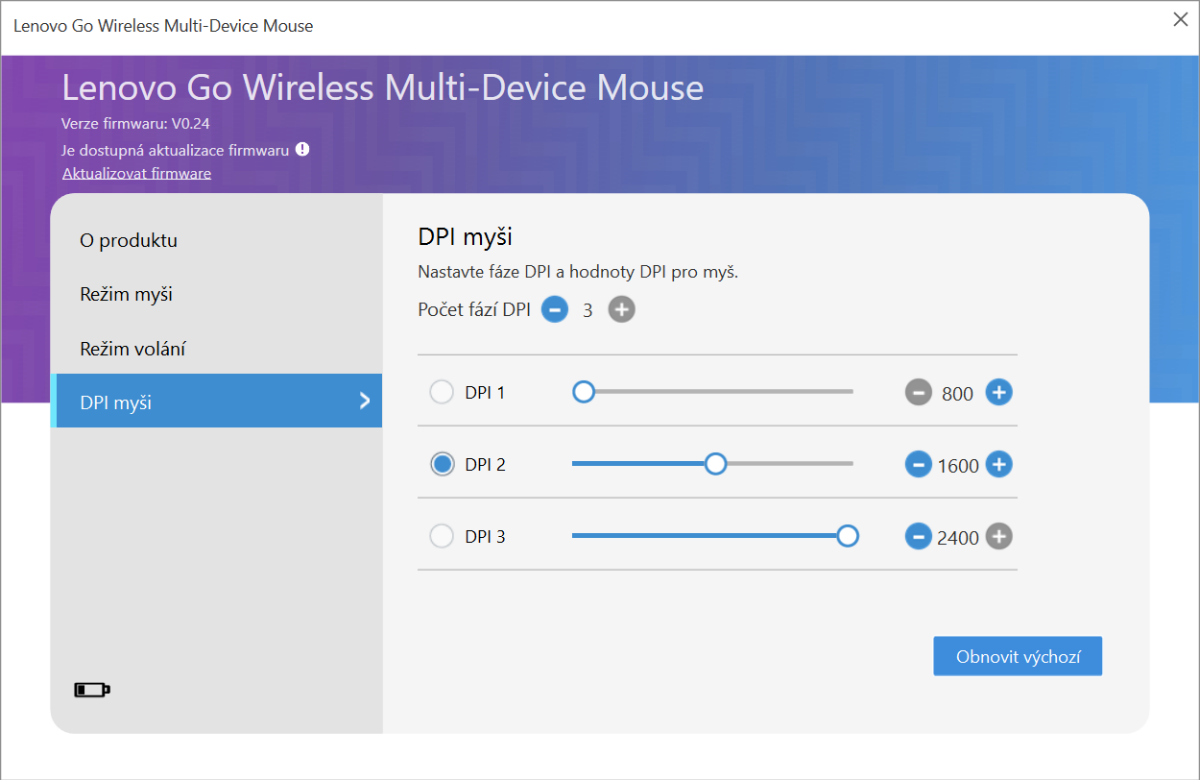This screenshot has height=780, width=1200.
Task: Select the DPI 1 radio button
Action: 441,393
